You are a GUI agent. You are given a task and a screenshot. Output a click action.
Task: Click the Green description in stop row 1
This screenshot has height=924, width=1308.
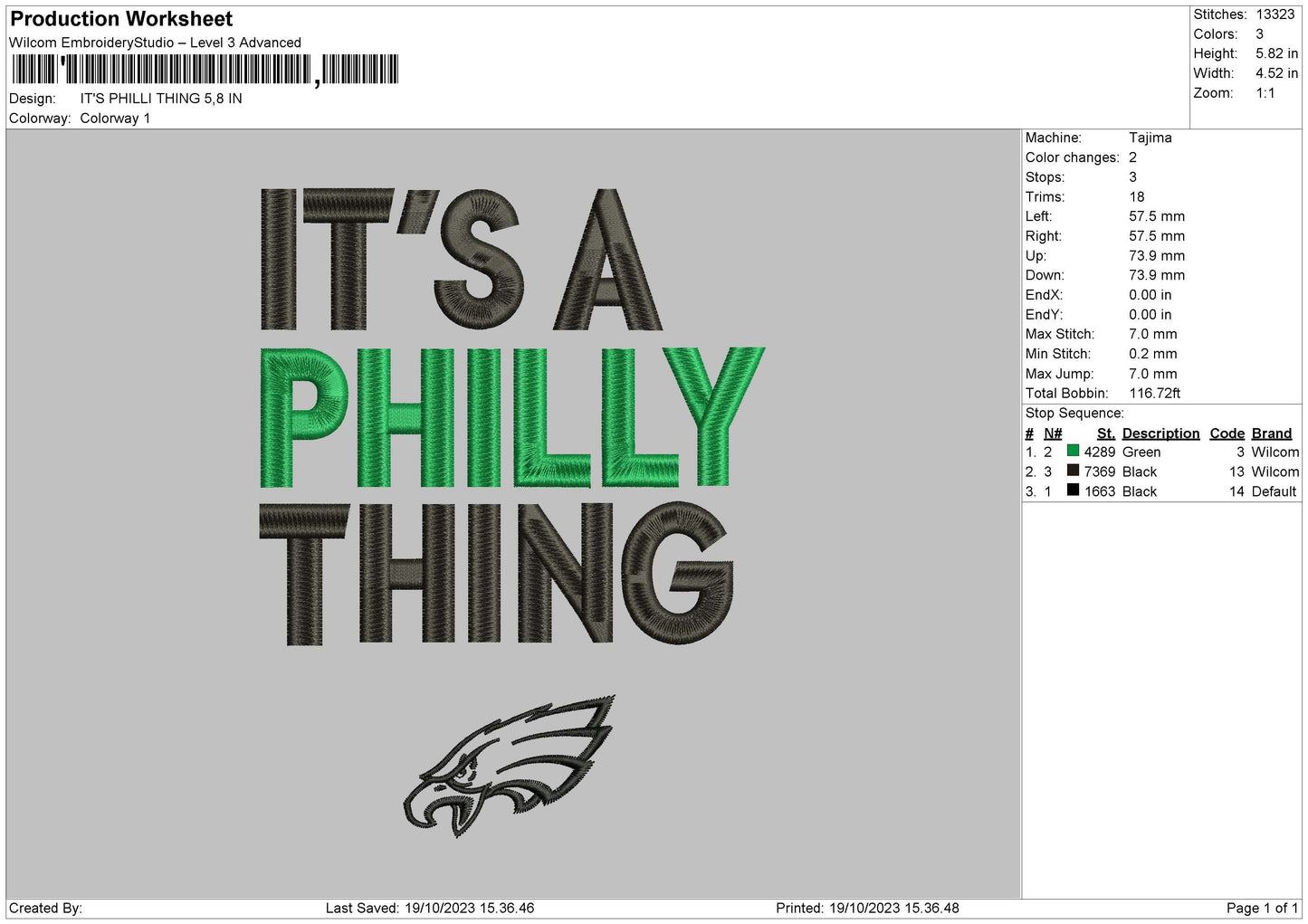[1141, 452]
